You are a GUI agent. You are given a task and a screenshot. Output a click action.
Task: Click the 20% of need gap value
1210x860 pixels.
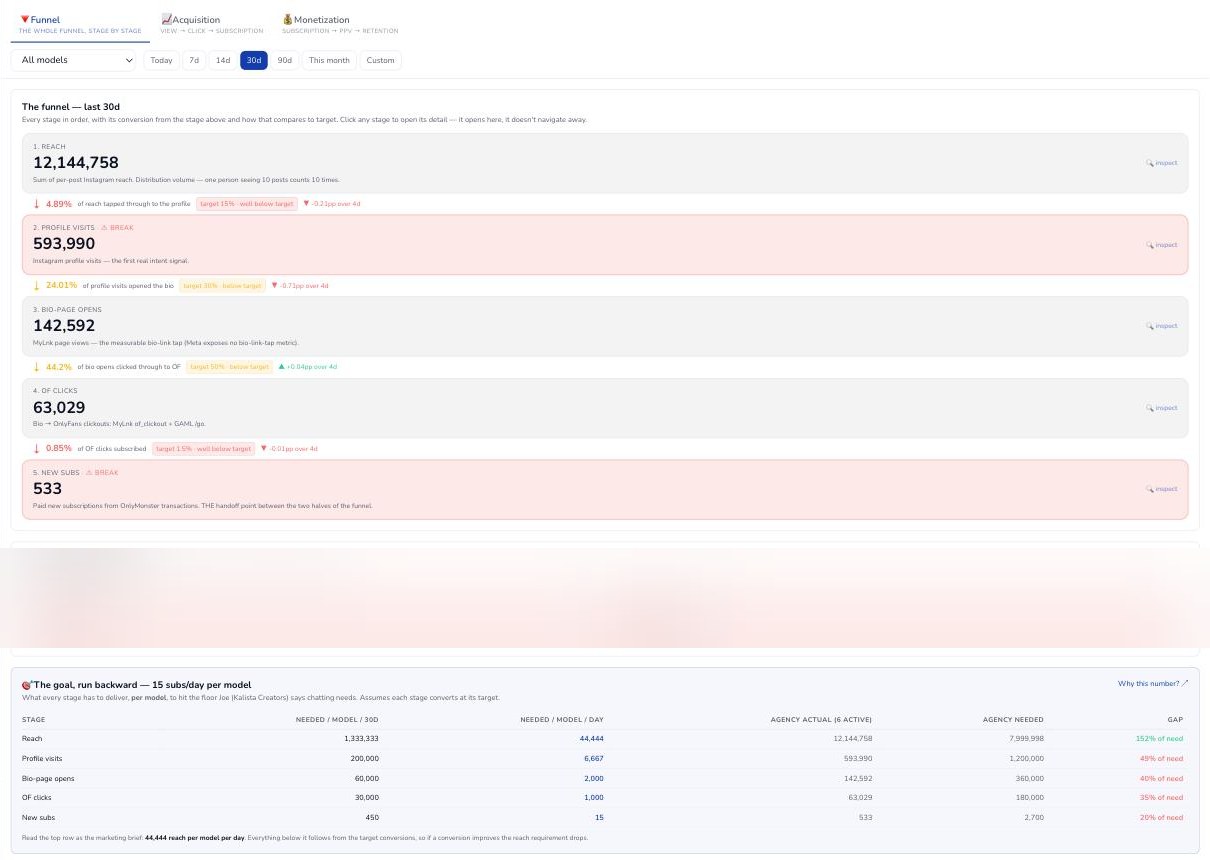pyautogui.click(x=1161, y=818)
